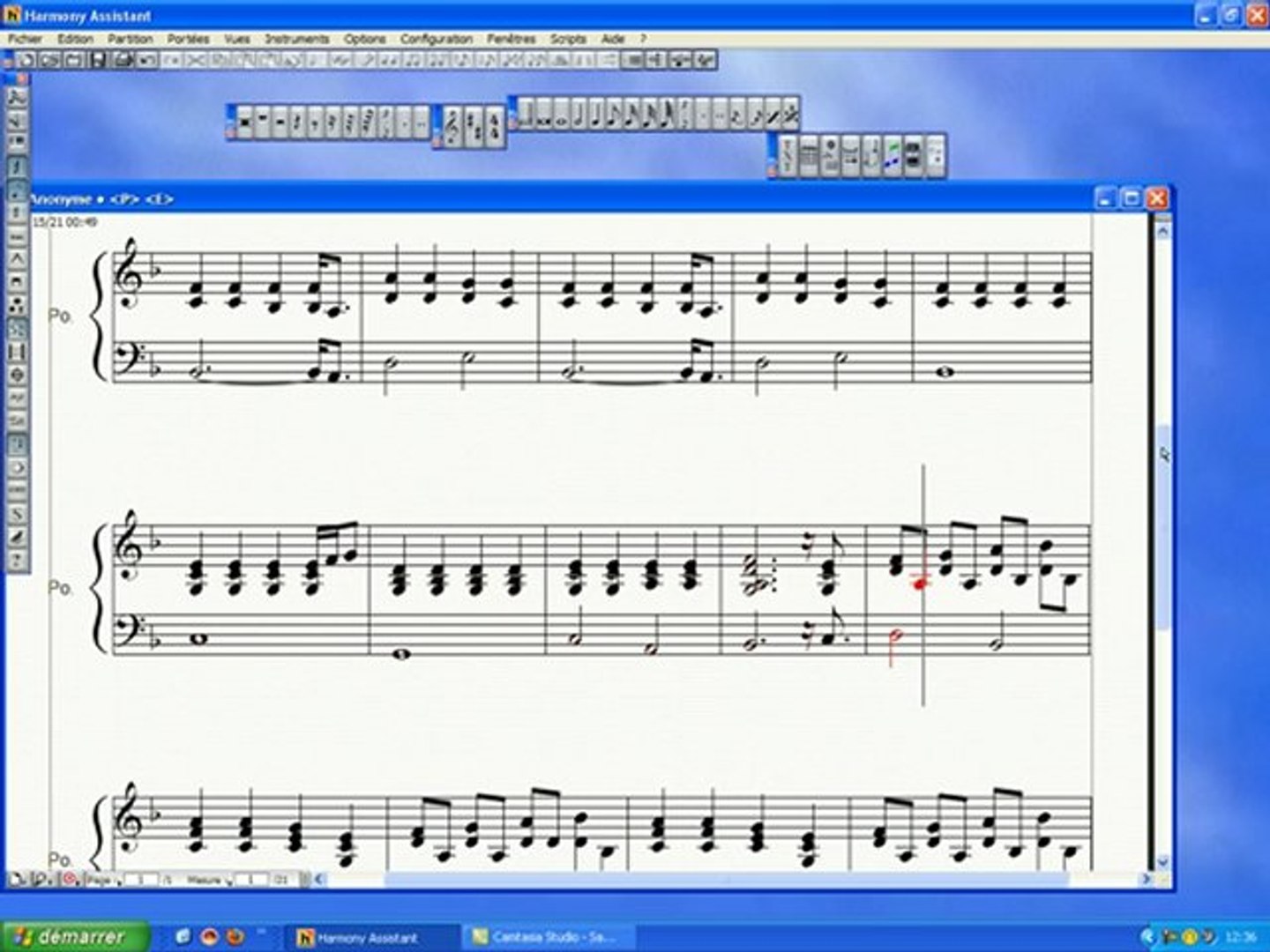The image size is (1270, 952).
Task: Select the treble clef tool
Action: click(452, 127)
